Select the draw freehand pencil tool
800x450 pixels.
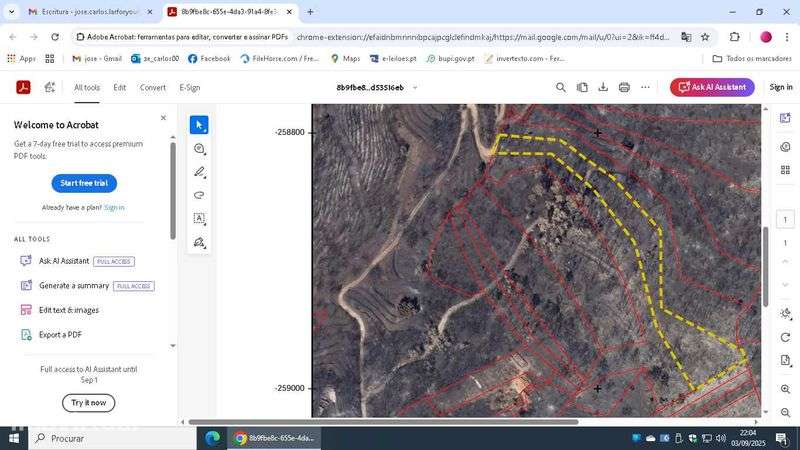(x=199, y=172)
